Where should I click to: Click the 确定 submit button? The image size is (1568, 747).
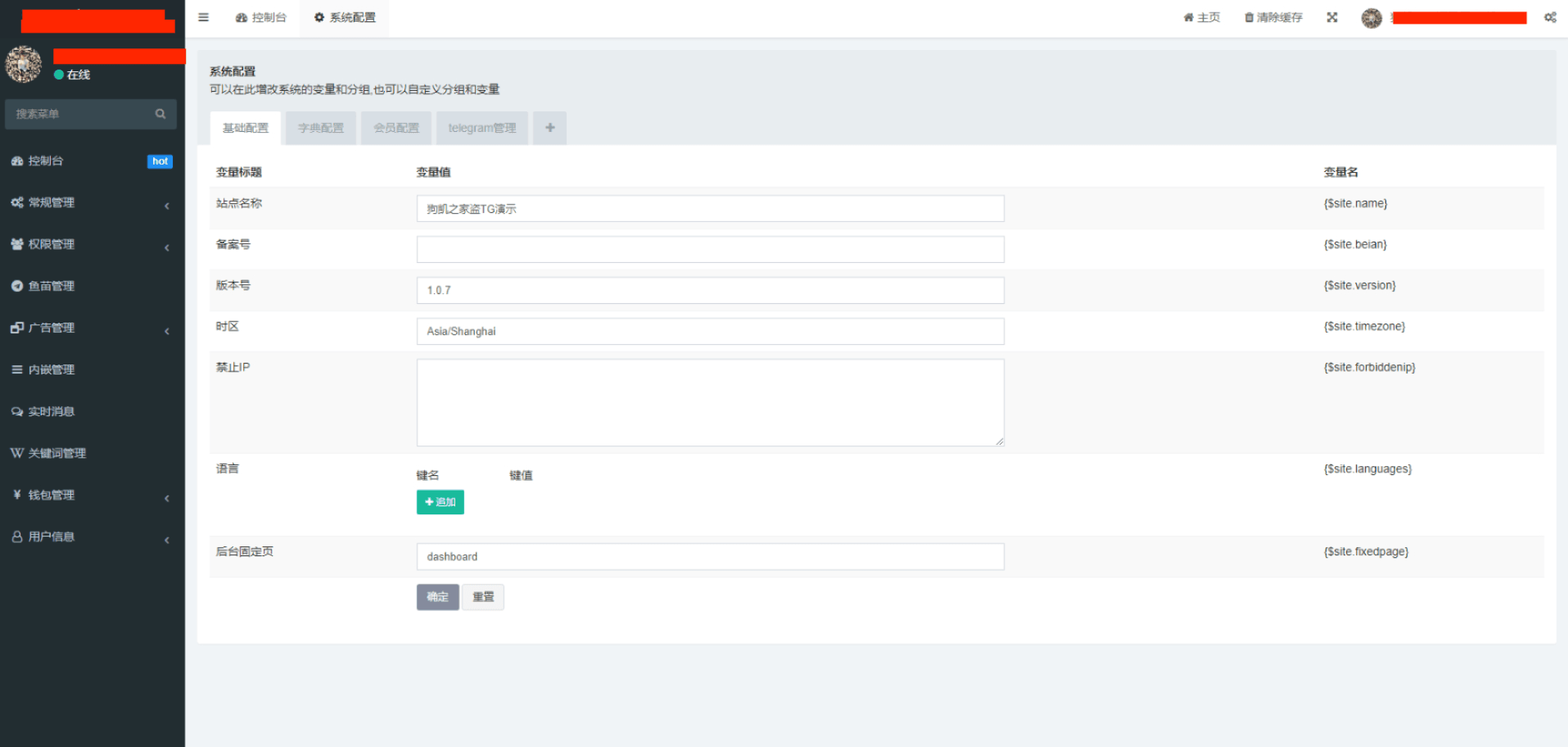pyautogui.click(x=437, y=597)
